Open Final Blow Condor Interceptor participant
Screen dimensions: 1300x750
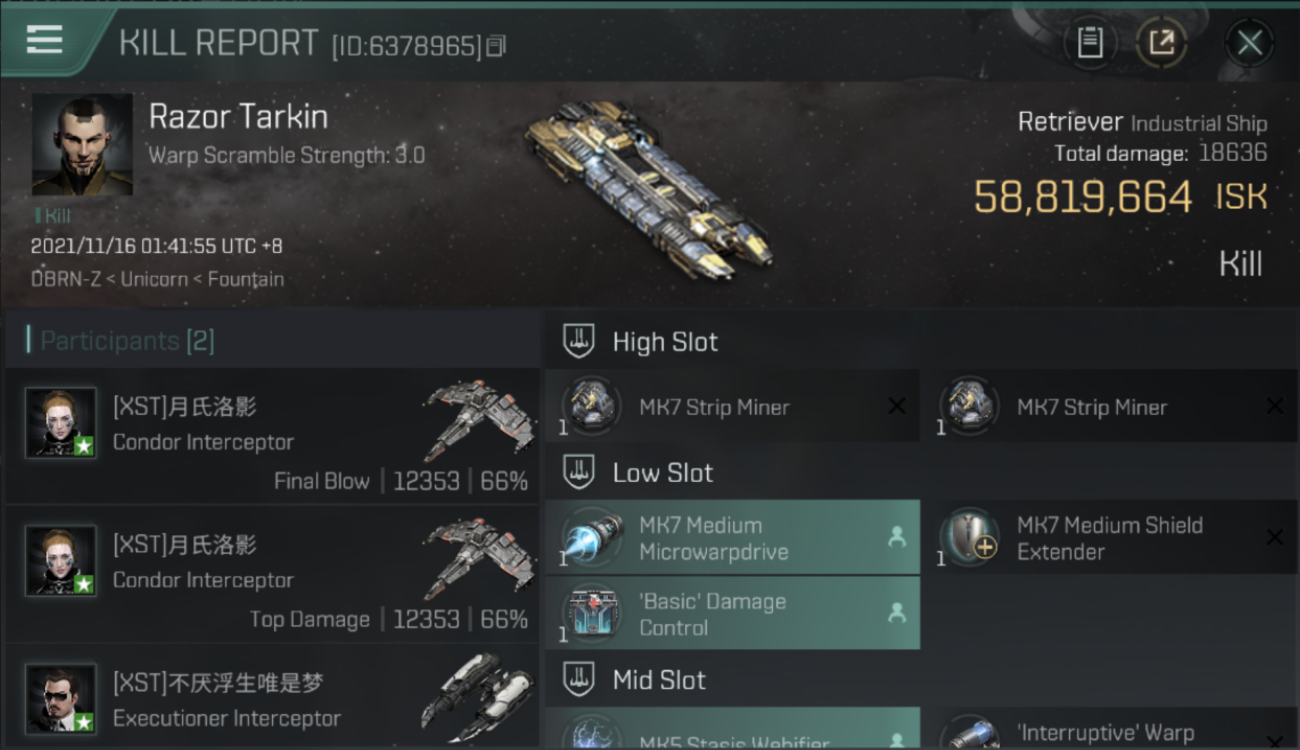tap(272, 436)
